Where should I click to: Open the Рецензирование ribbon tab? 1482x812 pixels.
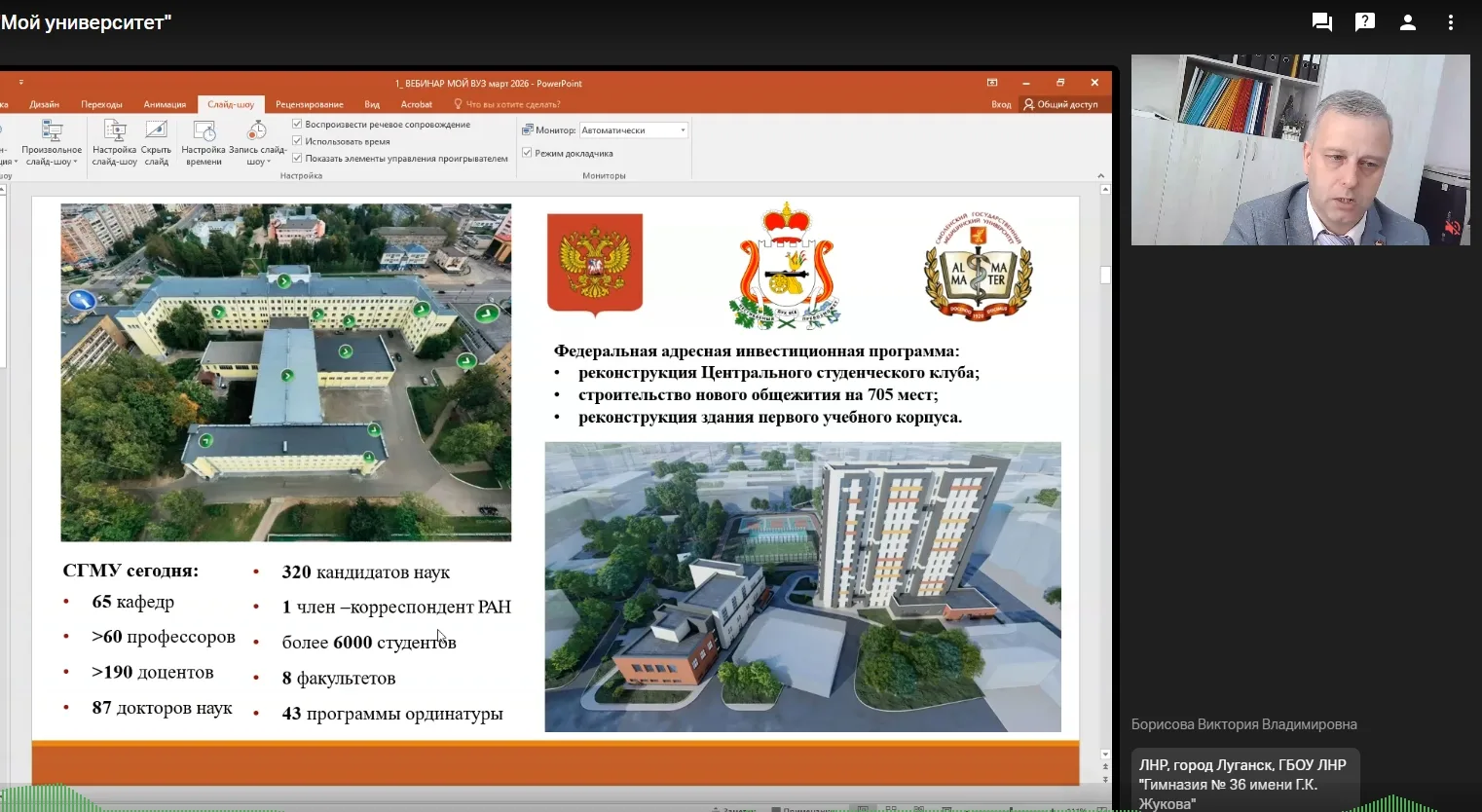(x=309, y=104)
